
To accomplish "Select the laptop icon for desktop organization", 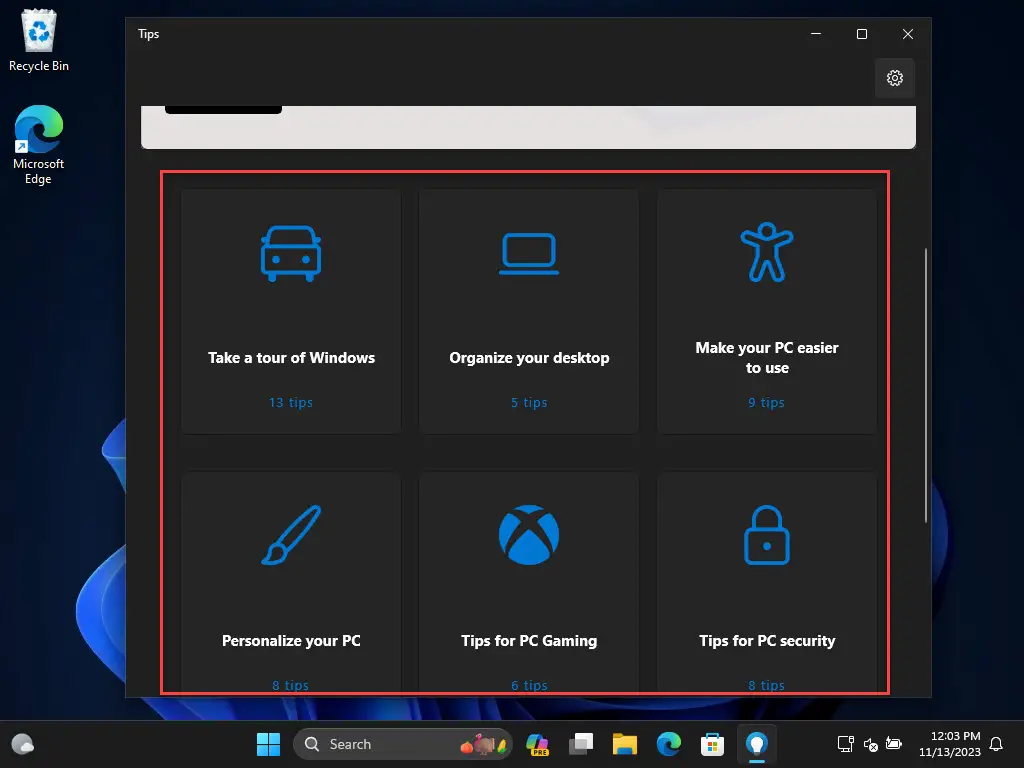I will click(x=528, y=253).
